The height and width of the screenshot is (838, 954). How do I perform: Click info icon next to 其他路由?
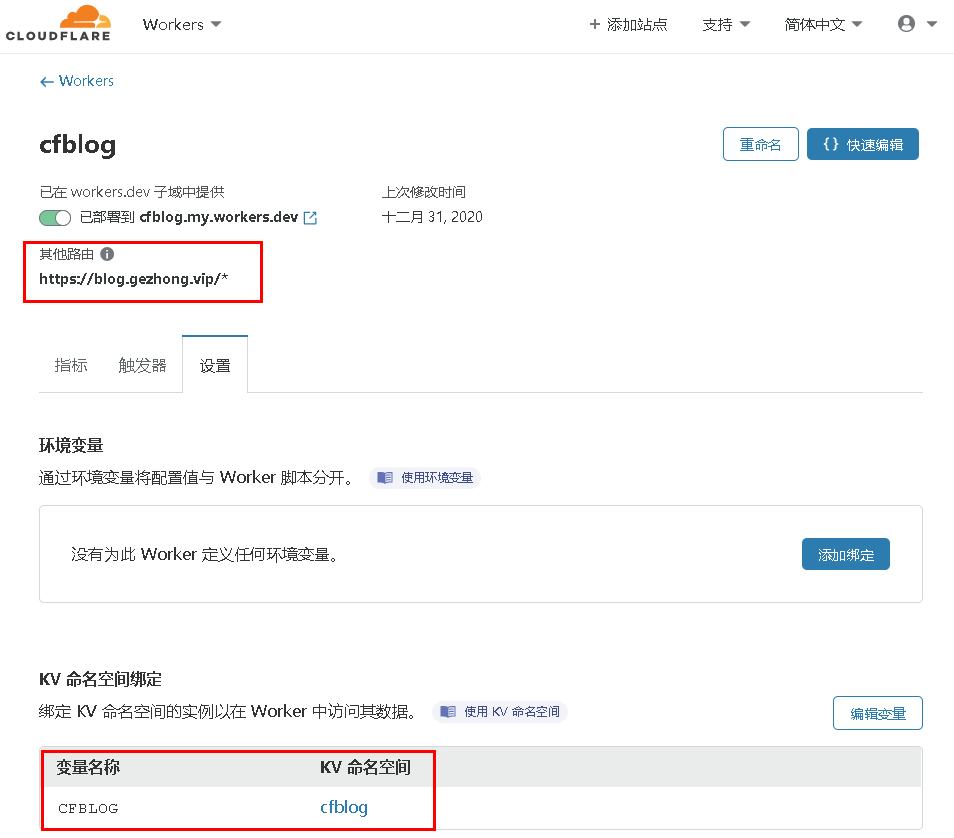tap(107, 254)
